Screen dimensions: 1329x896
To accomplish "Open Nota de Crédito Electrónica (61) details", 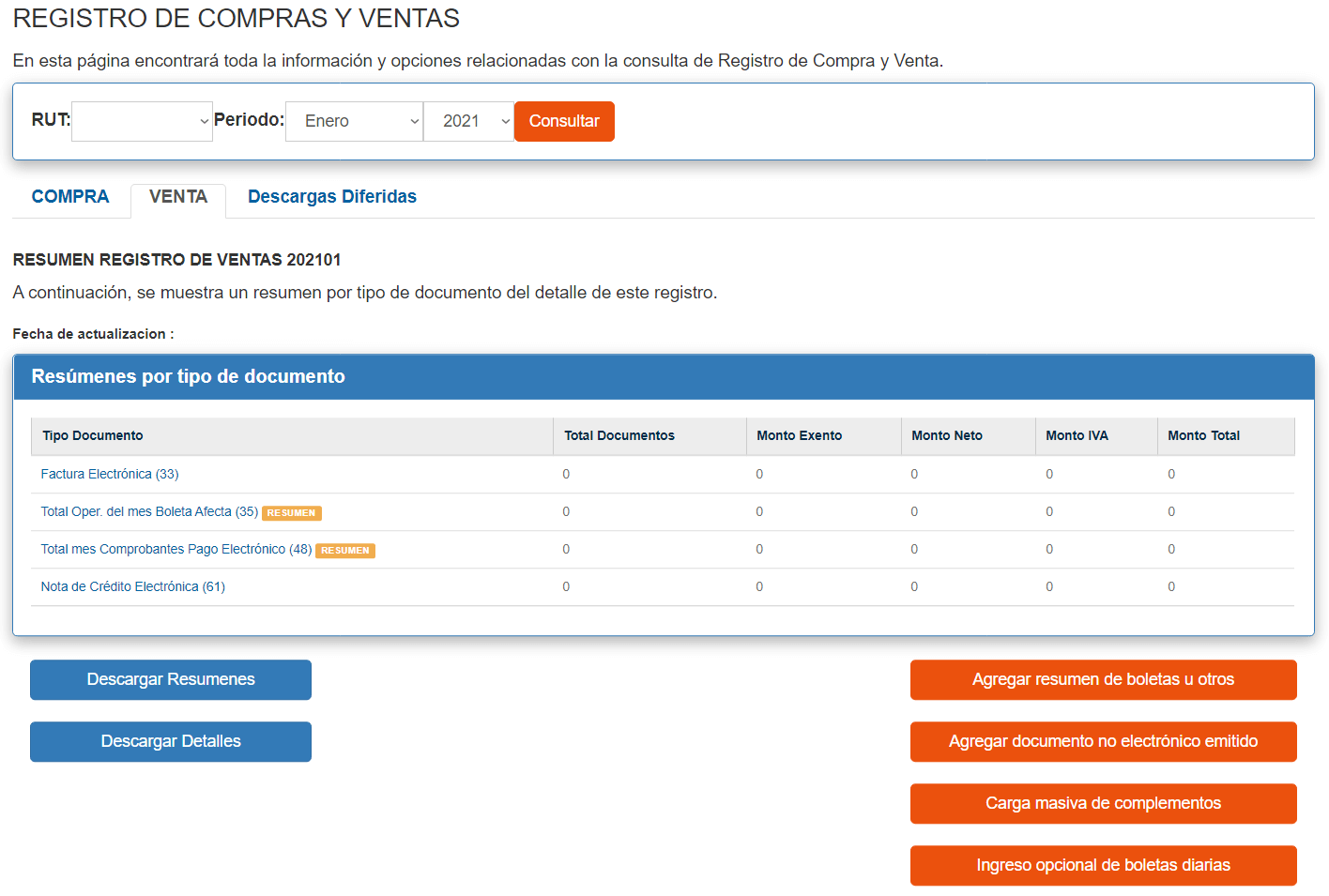I will pyautogui.click(x=131, y=586).
